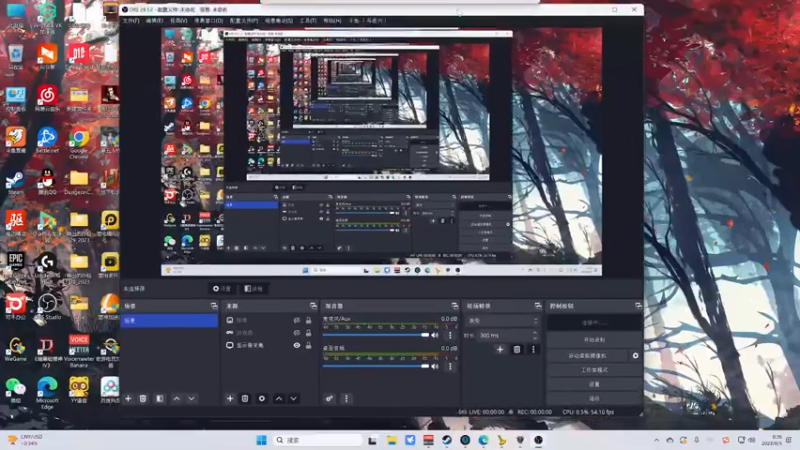Expand hidden system tray icons chevron
This screenshot has height=450, width=800.
tap(656, 440)
